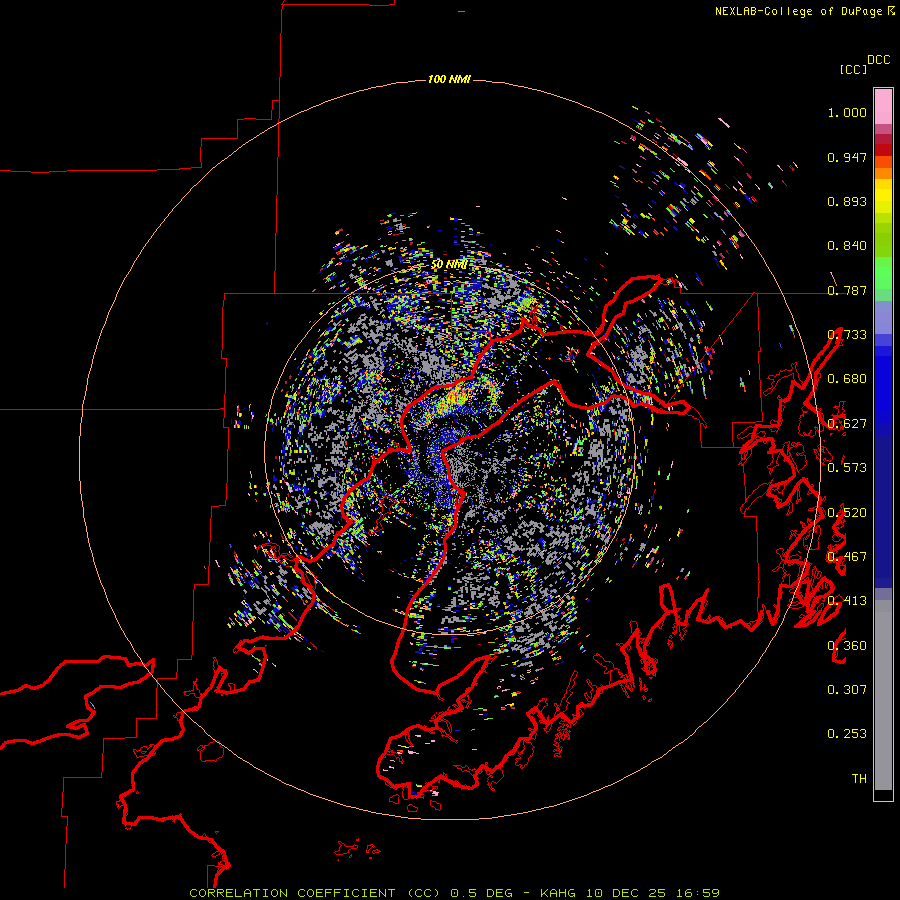Click the 0.253 scale value
Viewport: 900px width, 900px height.
tap(847, 734)
